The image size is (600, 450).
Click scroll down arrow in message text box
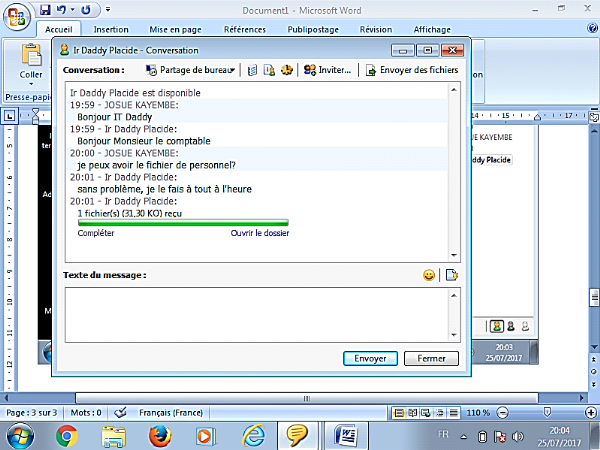click(454, 335)
